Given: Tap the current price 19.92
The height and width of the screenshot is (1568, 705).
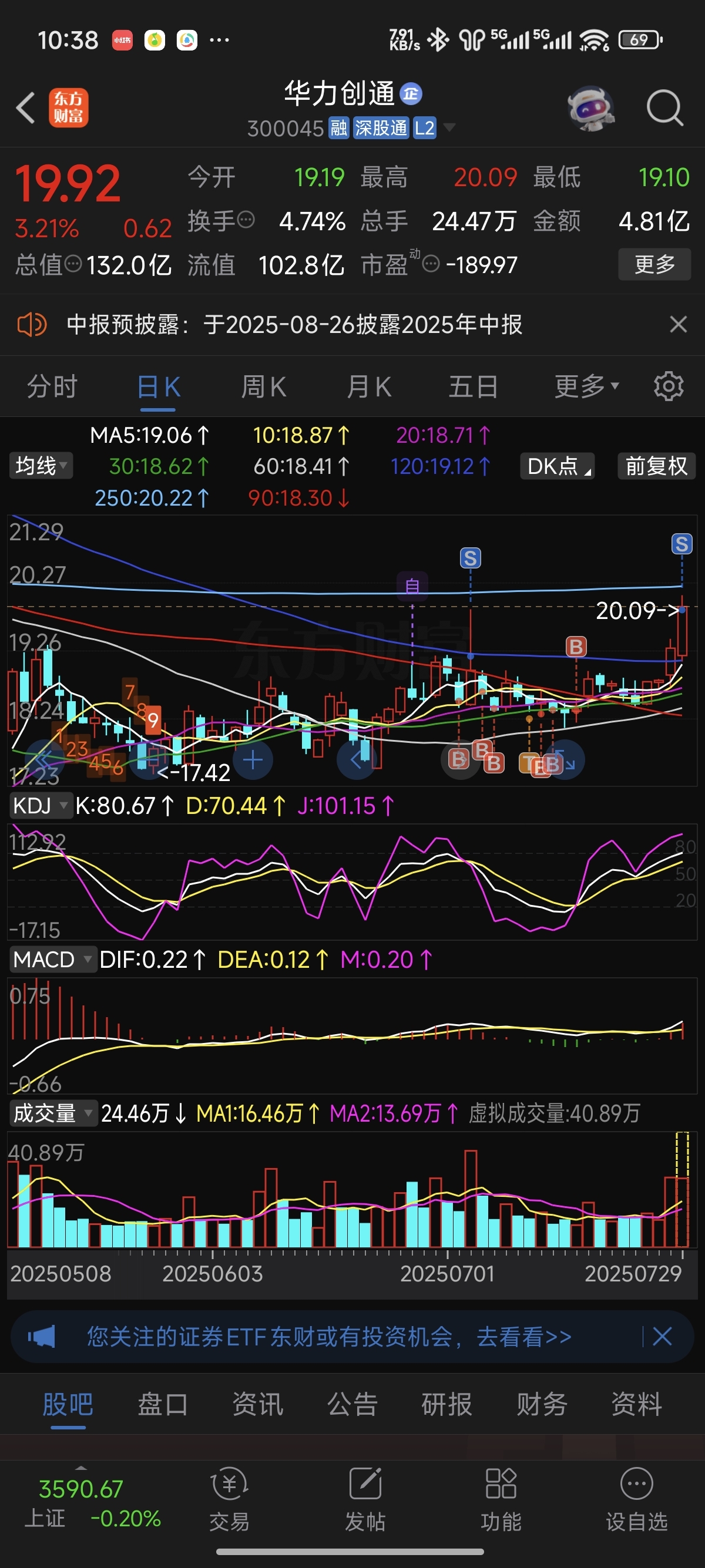Looking at the screenshot, I should click(x=68, y=184).
